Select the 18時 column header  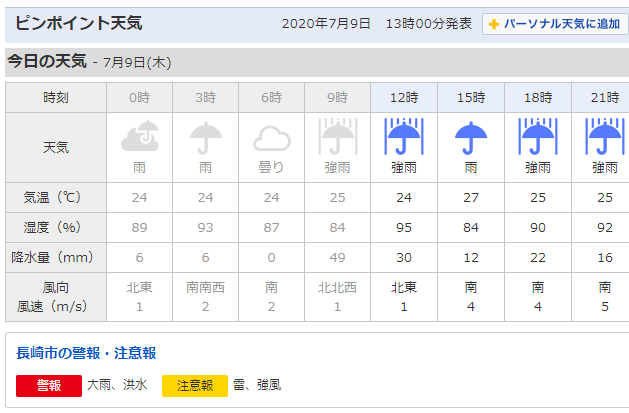(x=538, y=97)
